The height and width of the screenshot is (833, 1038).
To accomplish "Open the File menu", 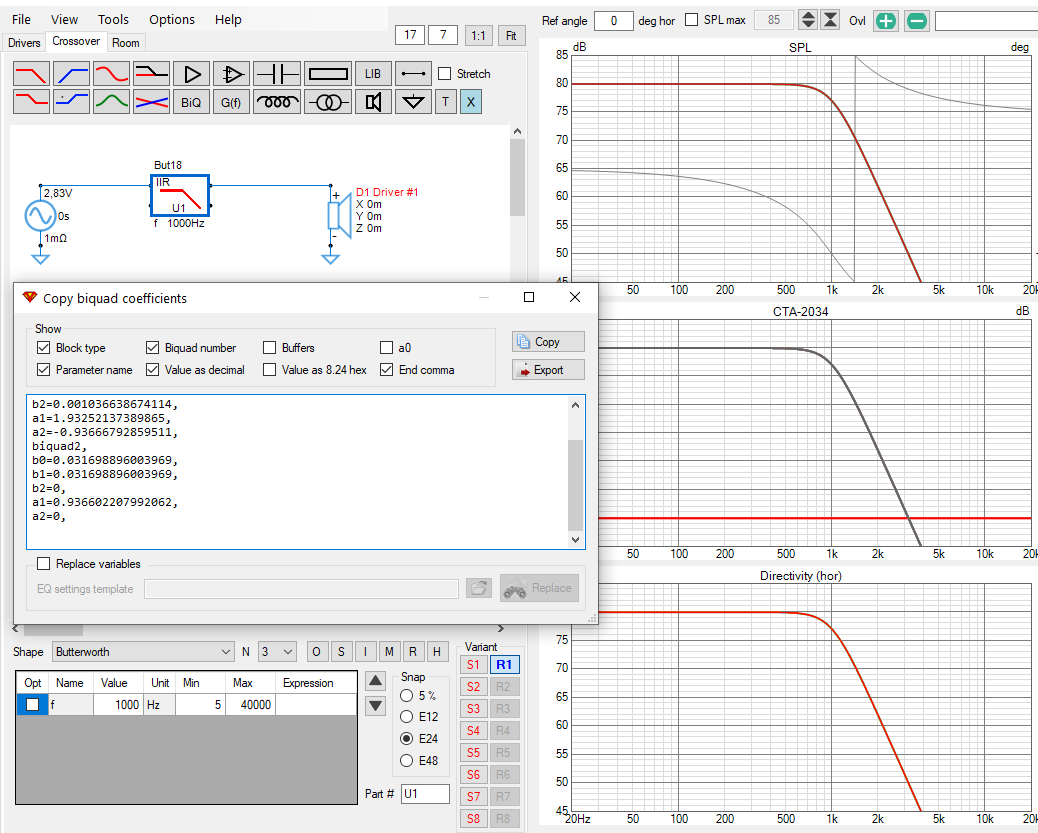I will (21, 19).
